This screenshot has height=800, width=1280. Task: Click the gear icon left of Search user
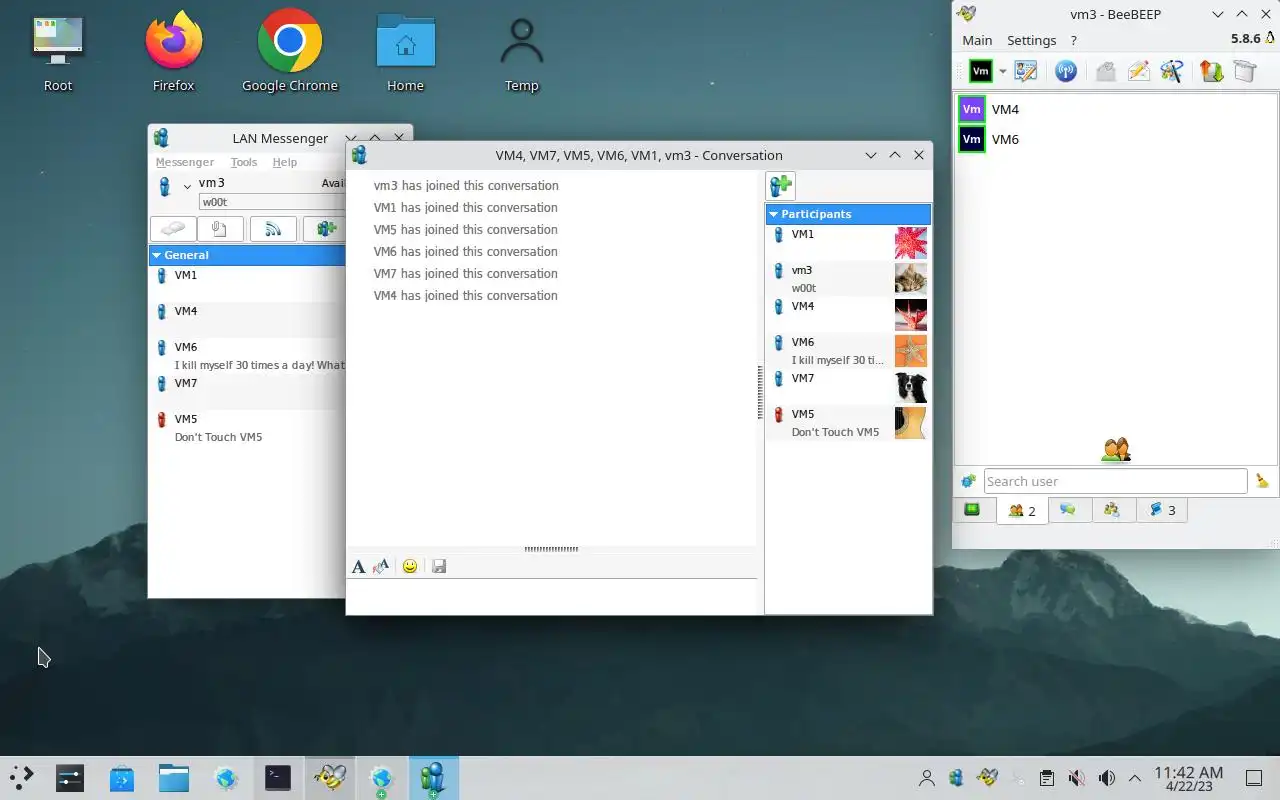pyautogui.click(x=968, y=481)
